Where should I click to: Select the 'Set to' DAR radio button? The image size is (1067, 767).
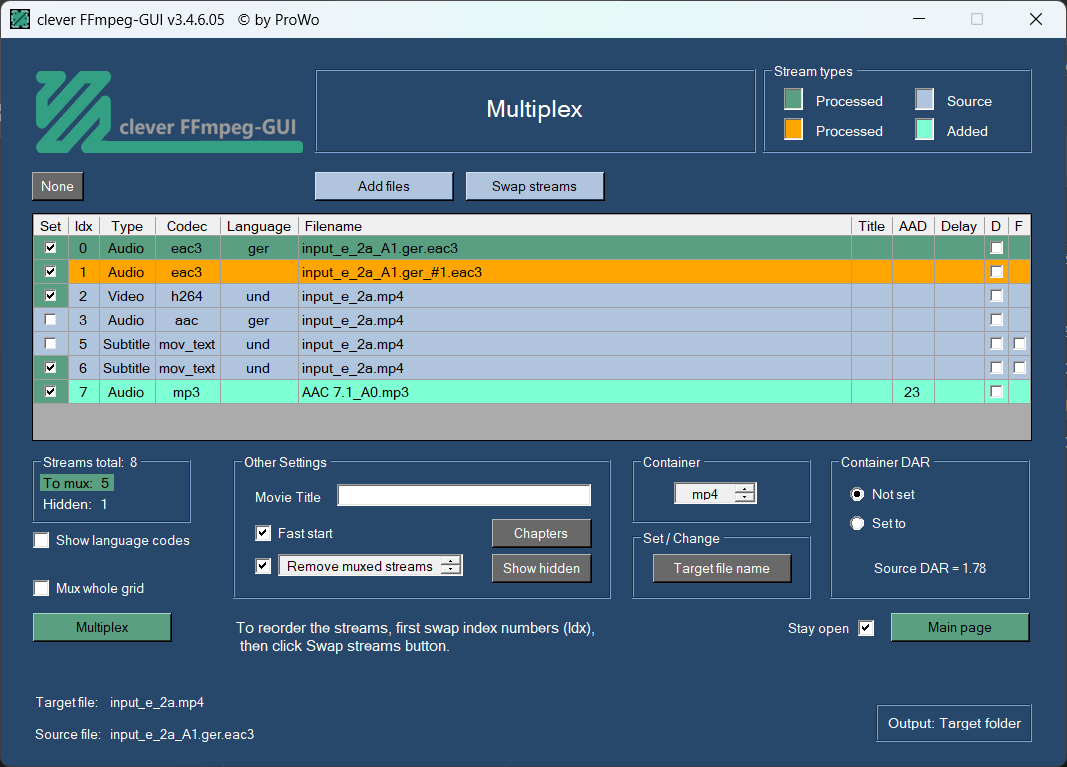pyautogui.click(x=857, y=523)
